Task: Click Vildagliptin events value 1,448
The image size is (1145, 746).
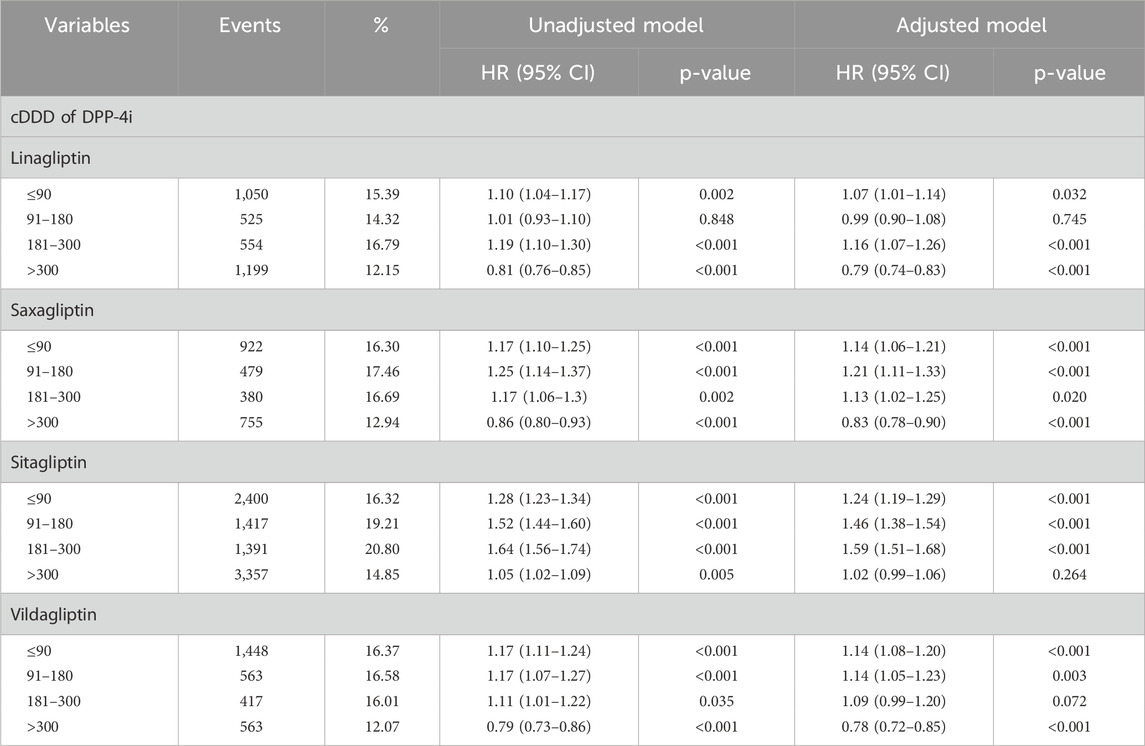Action: click(251, 651)
